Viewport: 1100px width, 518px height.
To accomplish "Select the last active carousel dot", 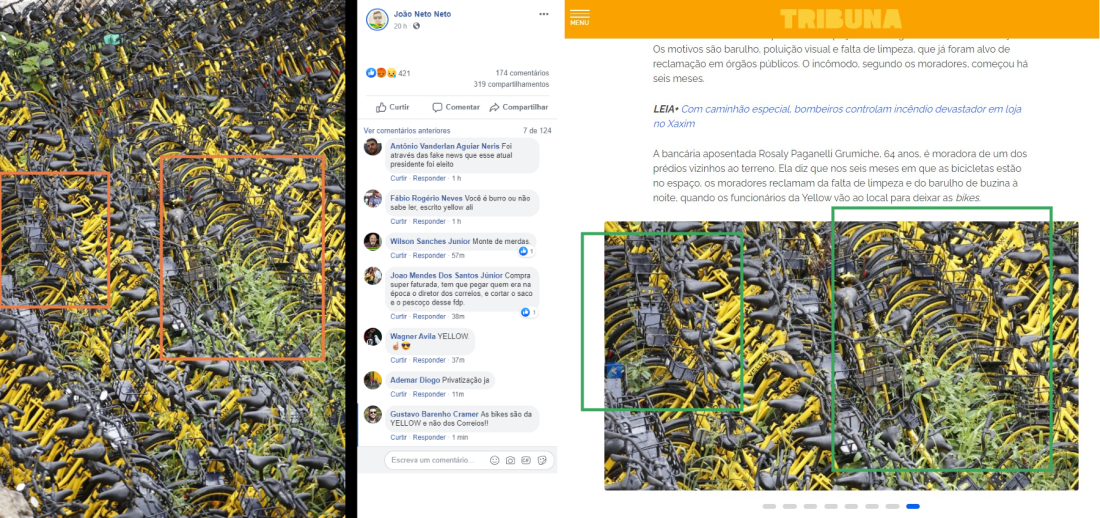I will [913, 506].
